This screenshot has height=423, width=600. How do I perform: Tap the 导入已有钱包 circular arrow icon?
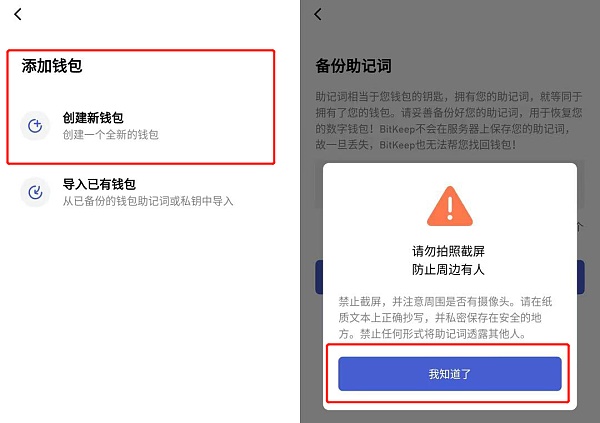[x=35, y=192]
